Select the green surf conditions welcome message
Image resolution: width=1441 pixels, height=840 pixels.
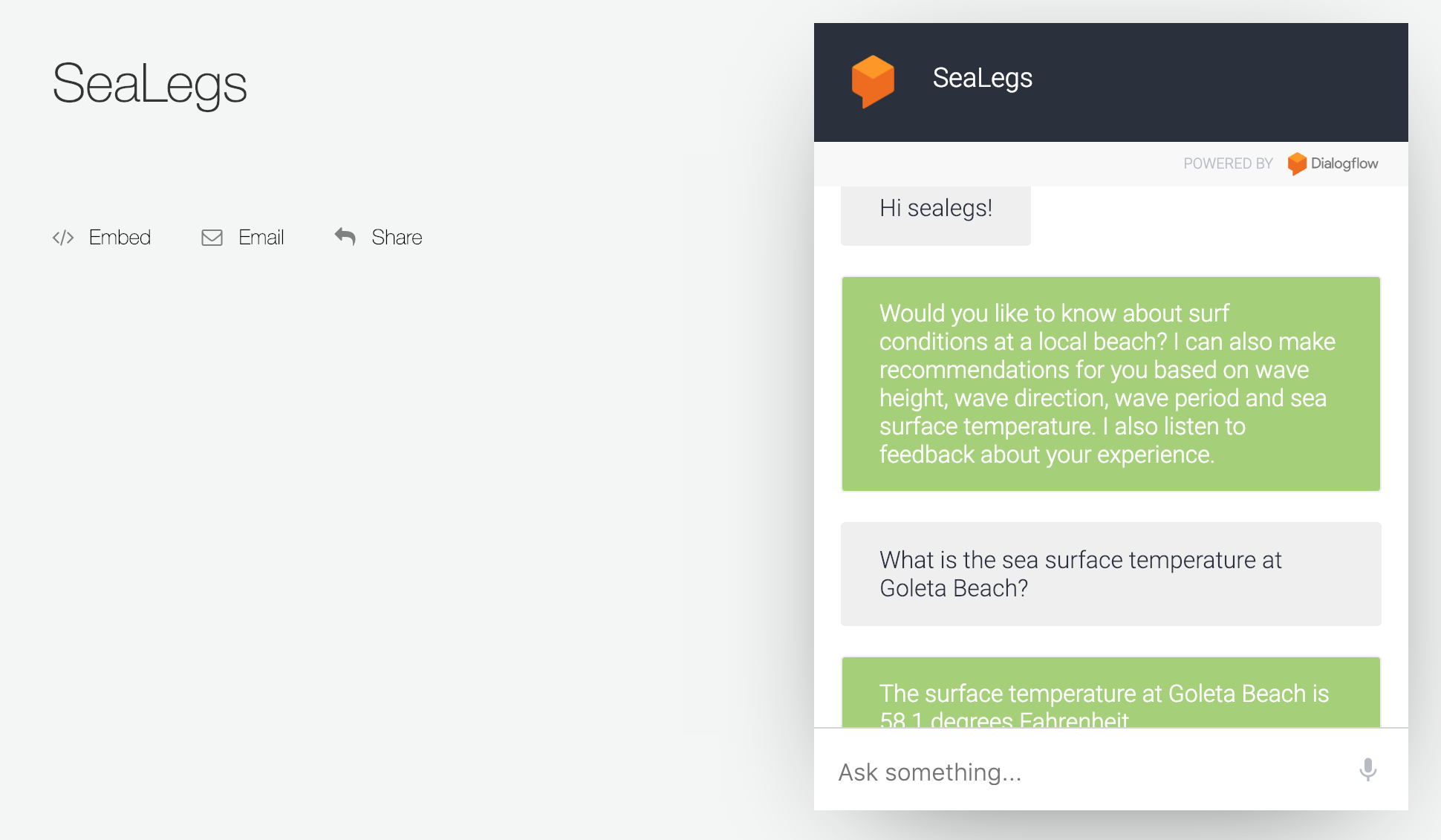click(1110, 383)
